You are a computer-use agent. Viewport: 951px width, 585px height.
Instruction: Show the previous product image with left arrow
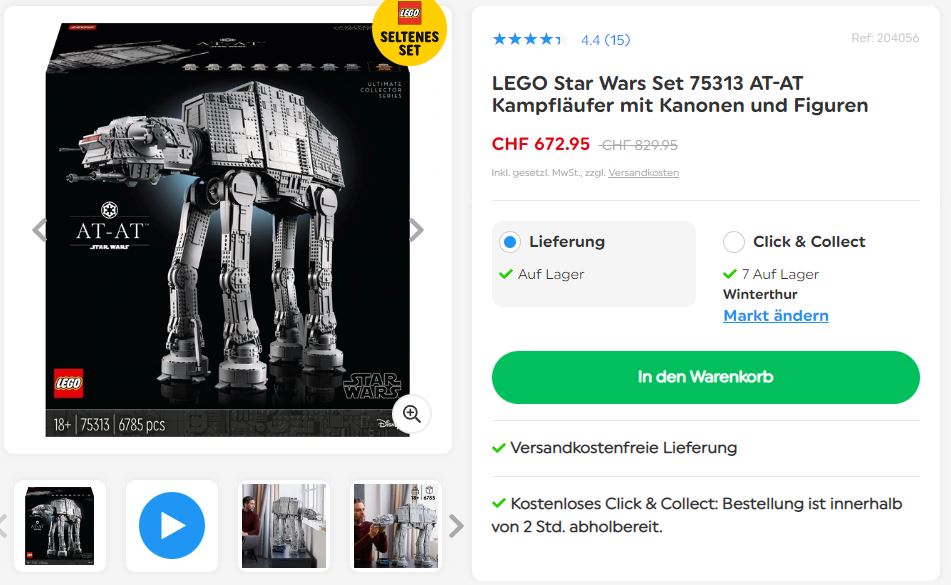tap(39, 230)
